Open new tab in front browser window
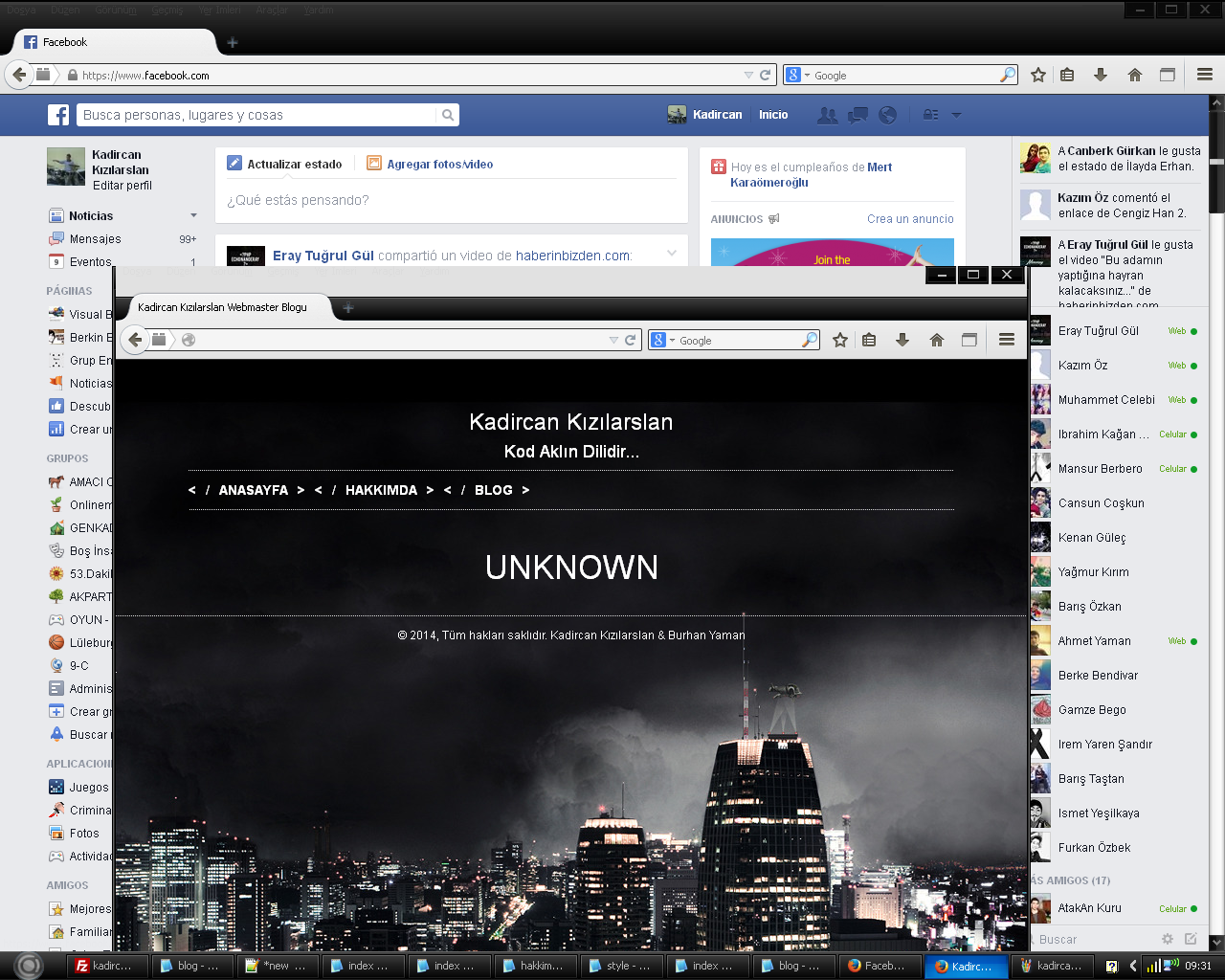This screenshot has width=1225, height=980. click(348, 307)
